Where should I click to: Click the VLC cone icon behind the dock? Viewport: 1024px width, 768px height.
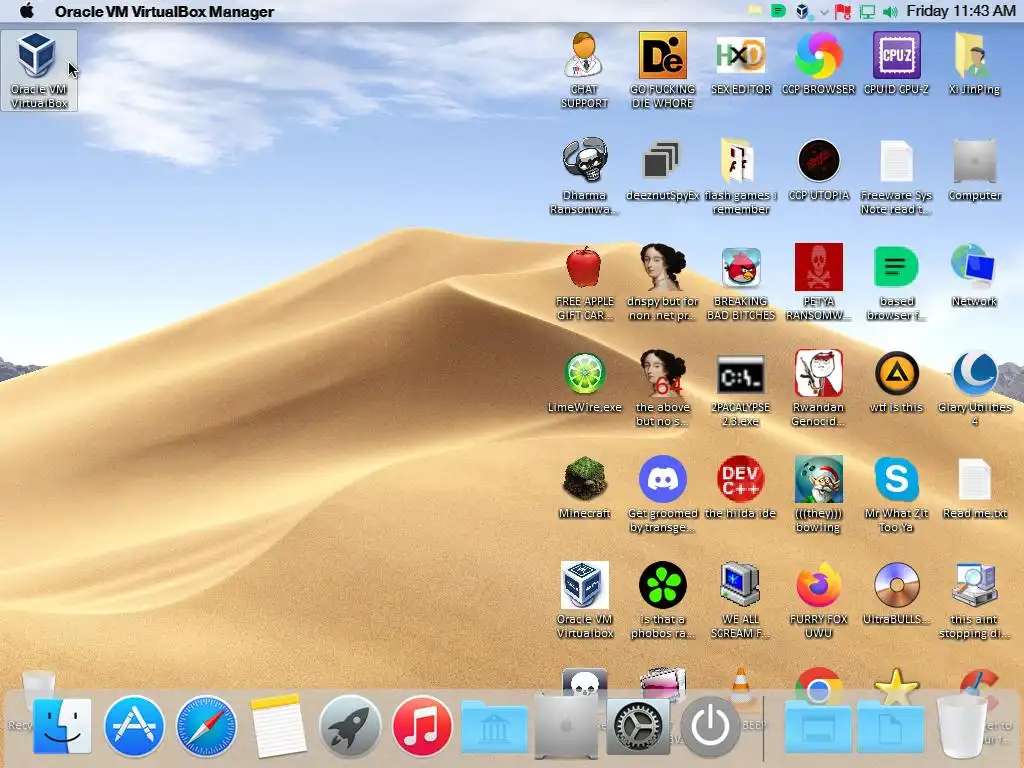[741, 684]
